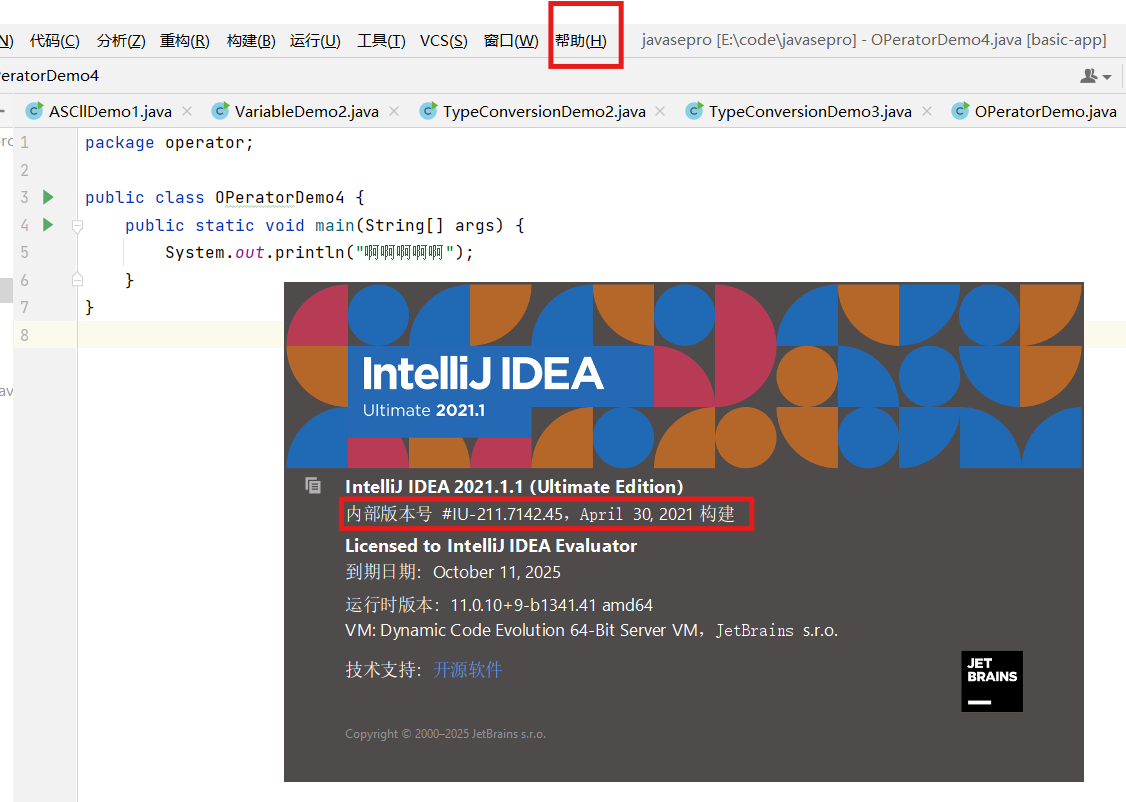Run class OPeratorDemo4 via gutter arrow
The height and width of the screenshot is (802, 1126).
tap(48, 197)
